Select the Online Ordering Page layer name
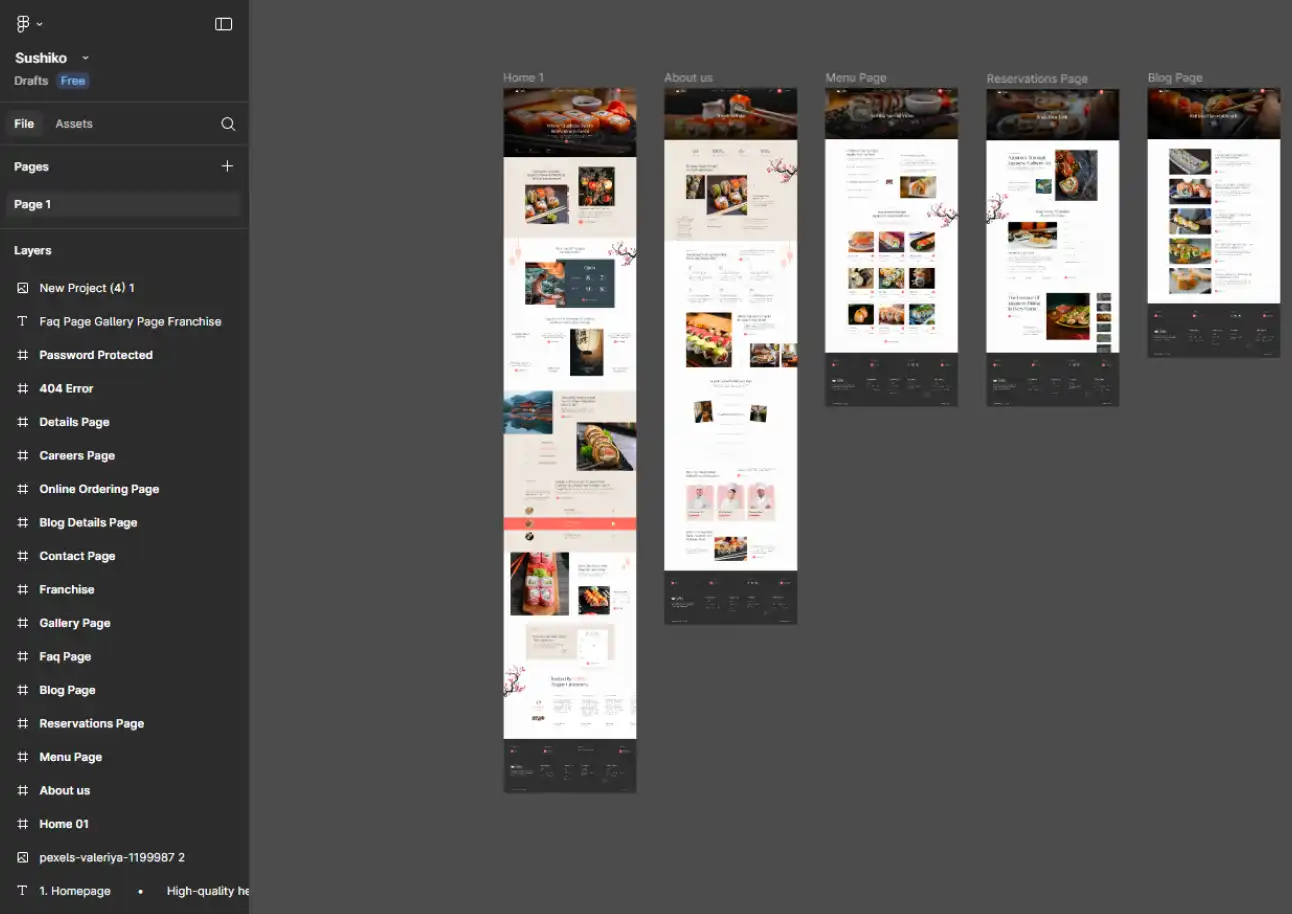 (x=99, y=489)
